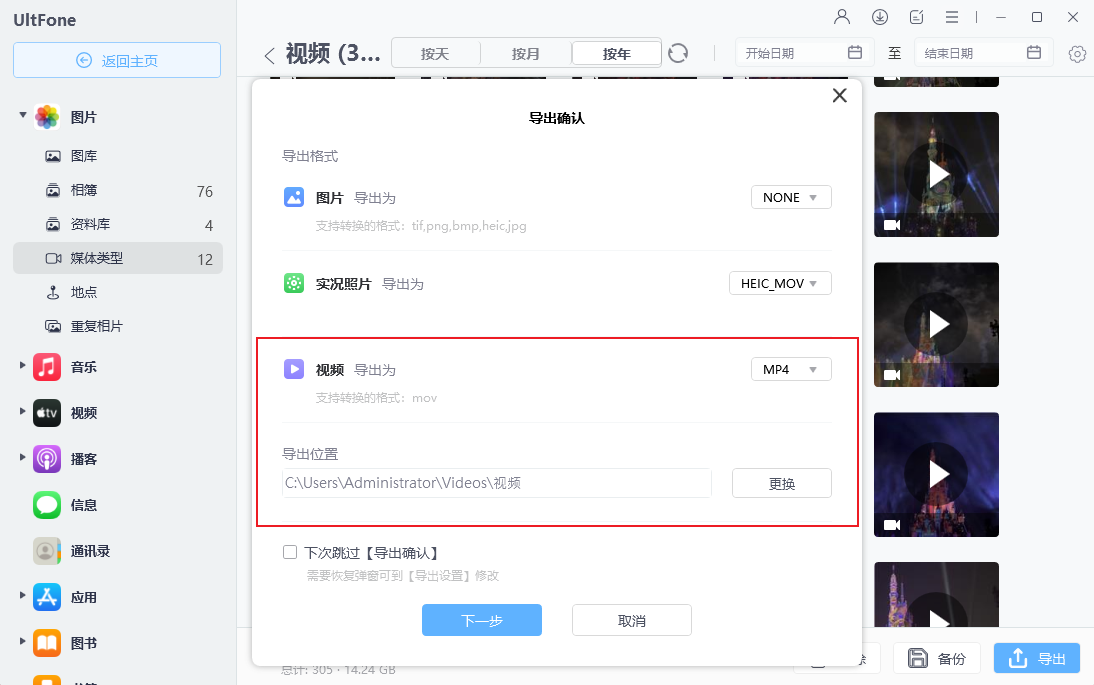This screenshot has width=1094, height=685.
Task: Click the 结束日期 date field
Action: tap(984, 53)
